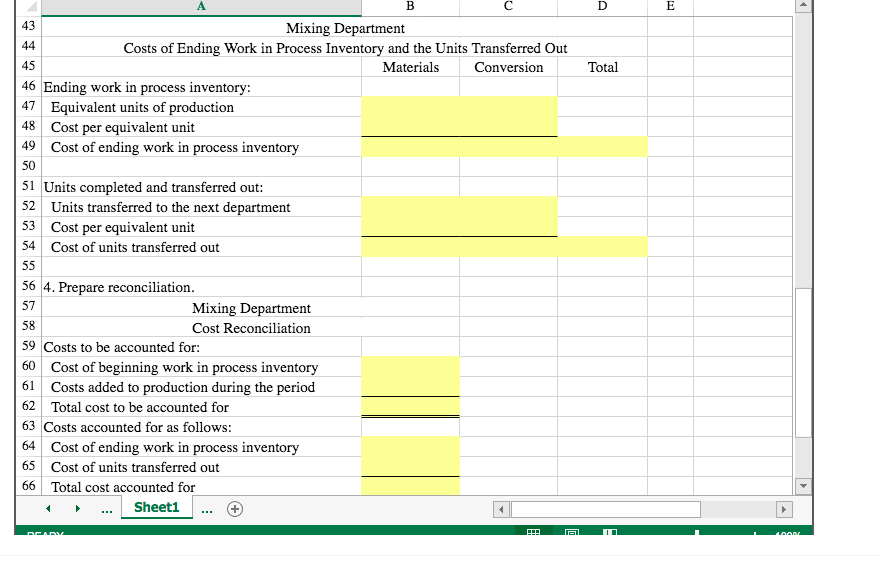Click the '4. Prepare reconciliation.' cell
This screenshot has height=561, width=879.
pyautogui.click(x=201, y=287)
